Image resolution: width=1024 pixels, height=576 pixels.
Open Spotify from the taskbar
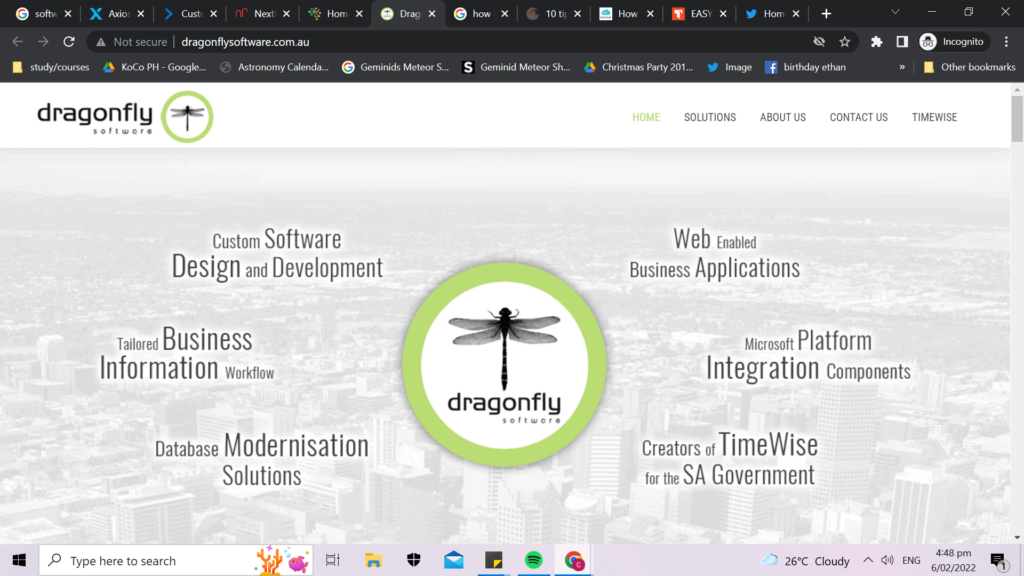pyautogui.click(x=534, y=560)
